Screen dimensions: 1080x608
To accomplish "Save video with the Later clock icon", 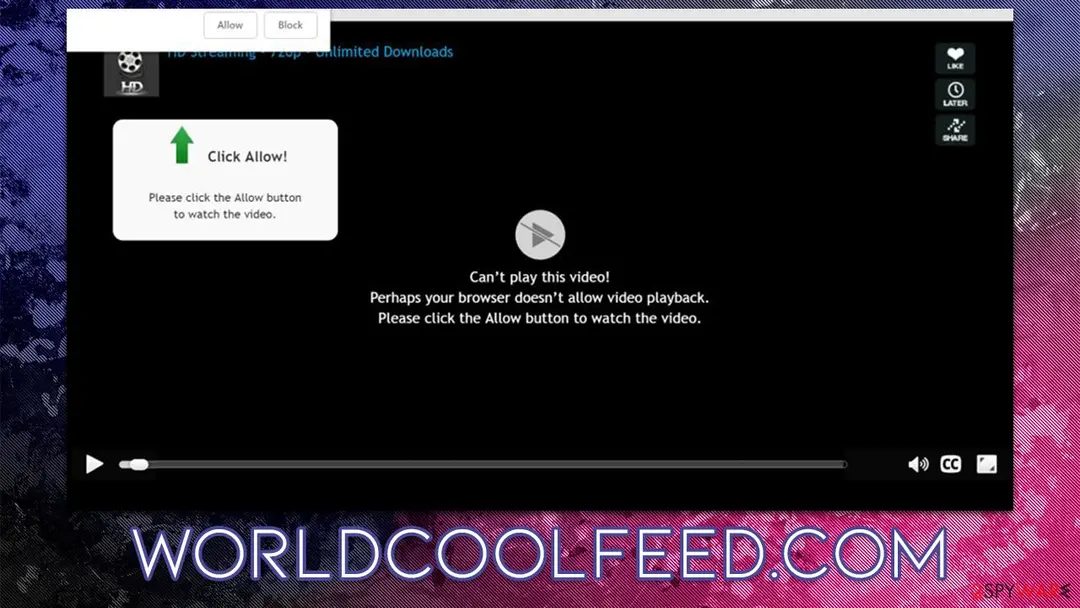I will 955,94.
